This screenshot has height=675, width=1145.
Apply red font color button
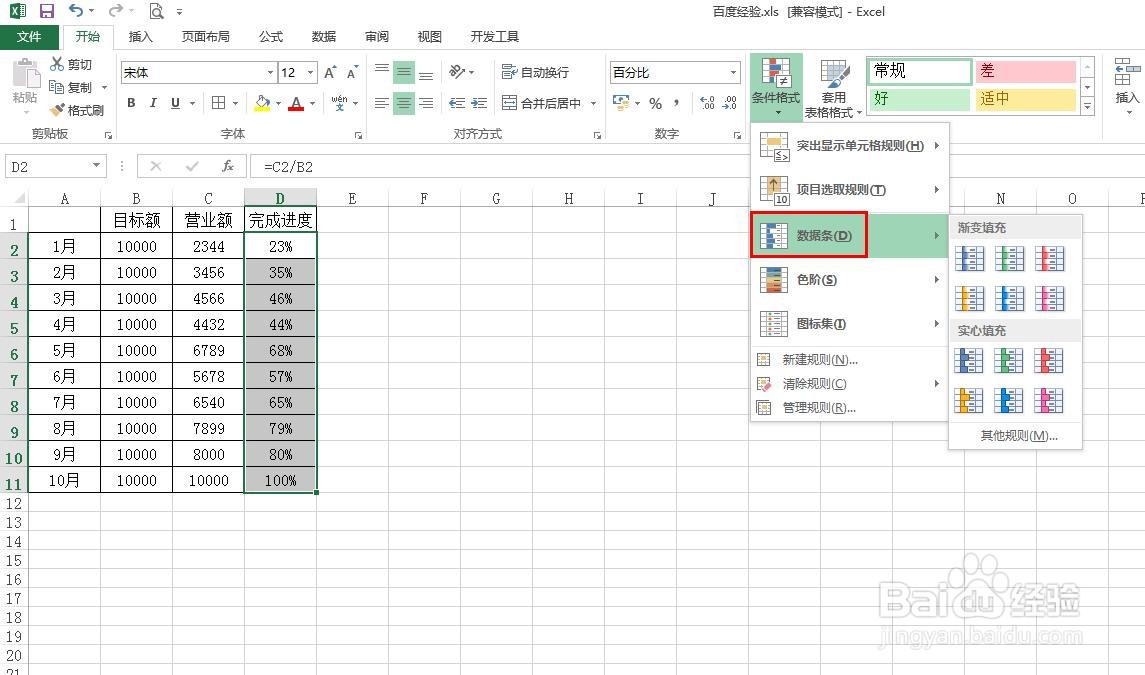coord(296,103)
